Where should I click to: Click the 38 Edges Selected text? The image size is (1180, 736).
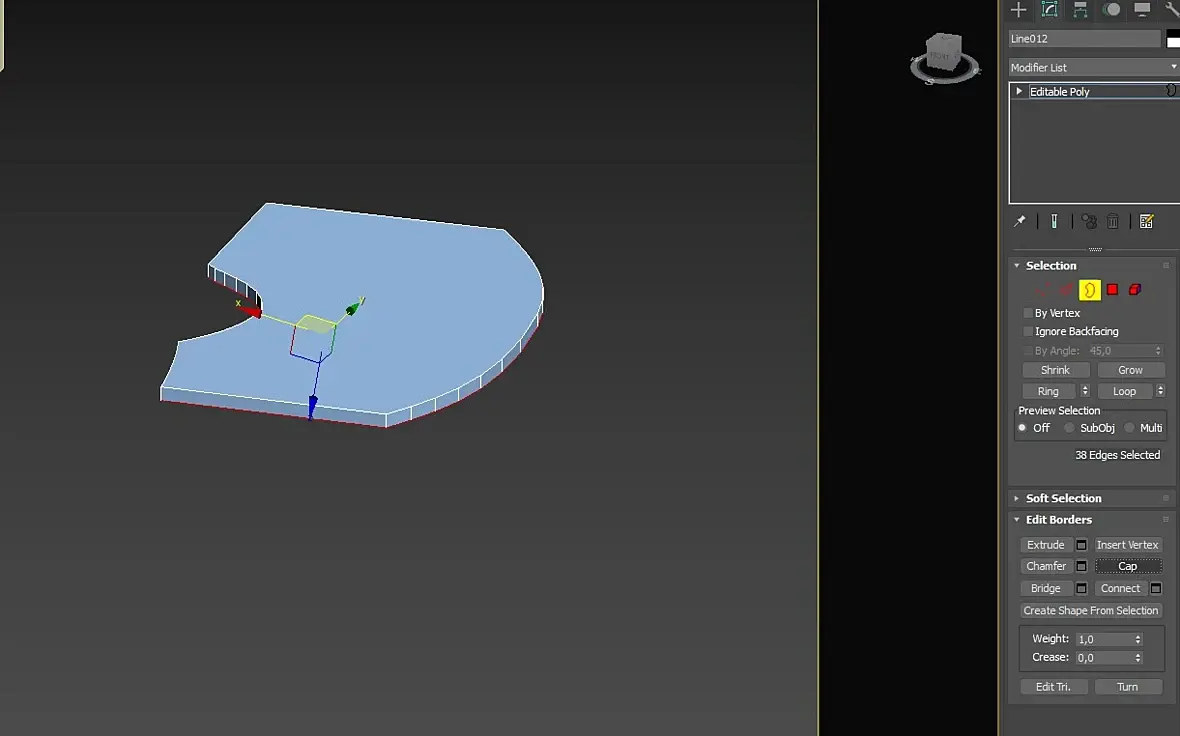tap(1118, 455)
